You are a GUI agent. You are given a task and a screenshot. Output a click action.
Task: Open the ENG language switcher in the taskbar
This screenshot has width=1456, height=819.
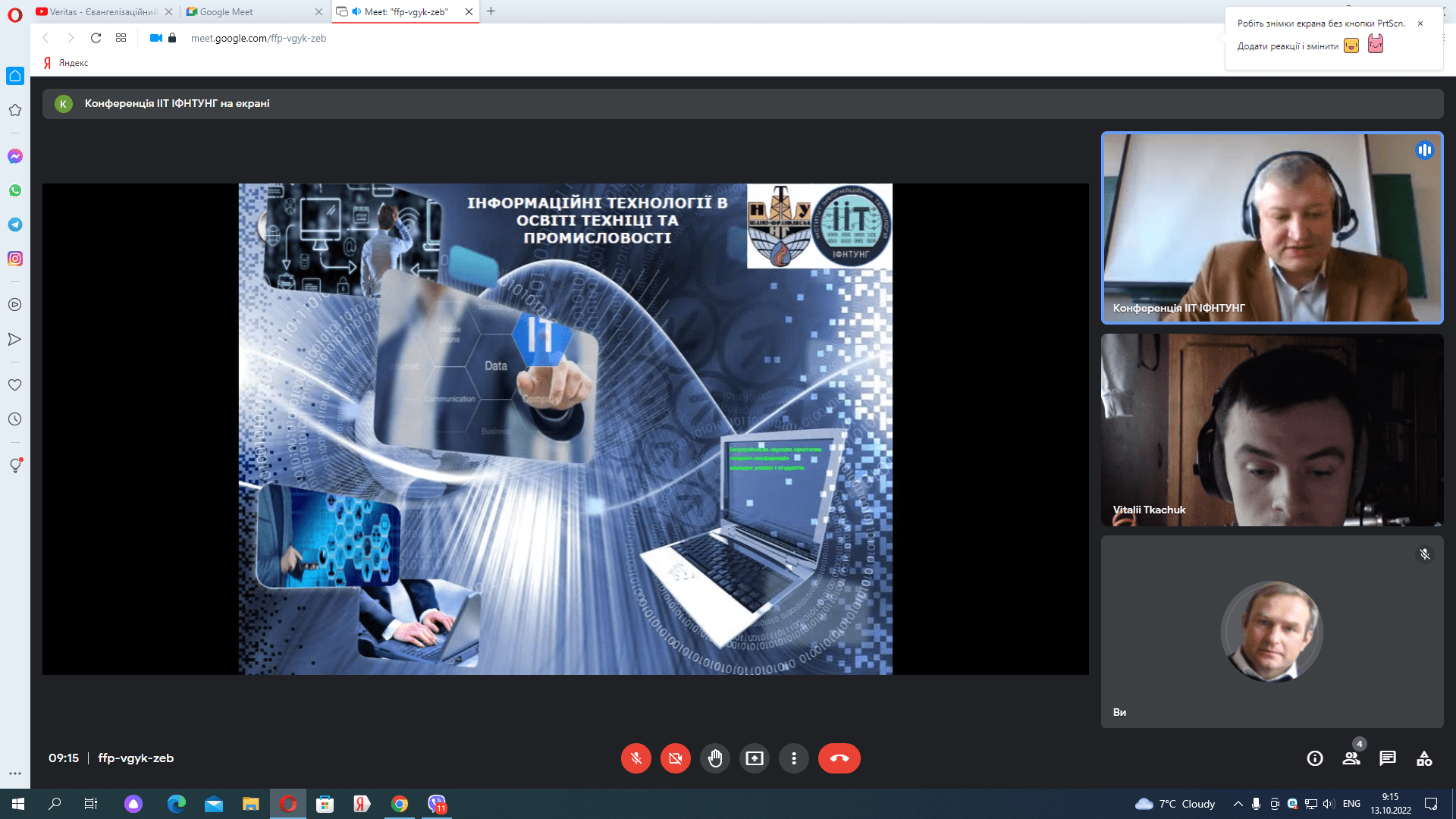1351,804
